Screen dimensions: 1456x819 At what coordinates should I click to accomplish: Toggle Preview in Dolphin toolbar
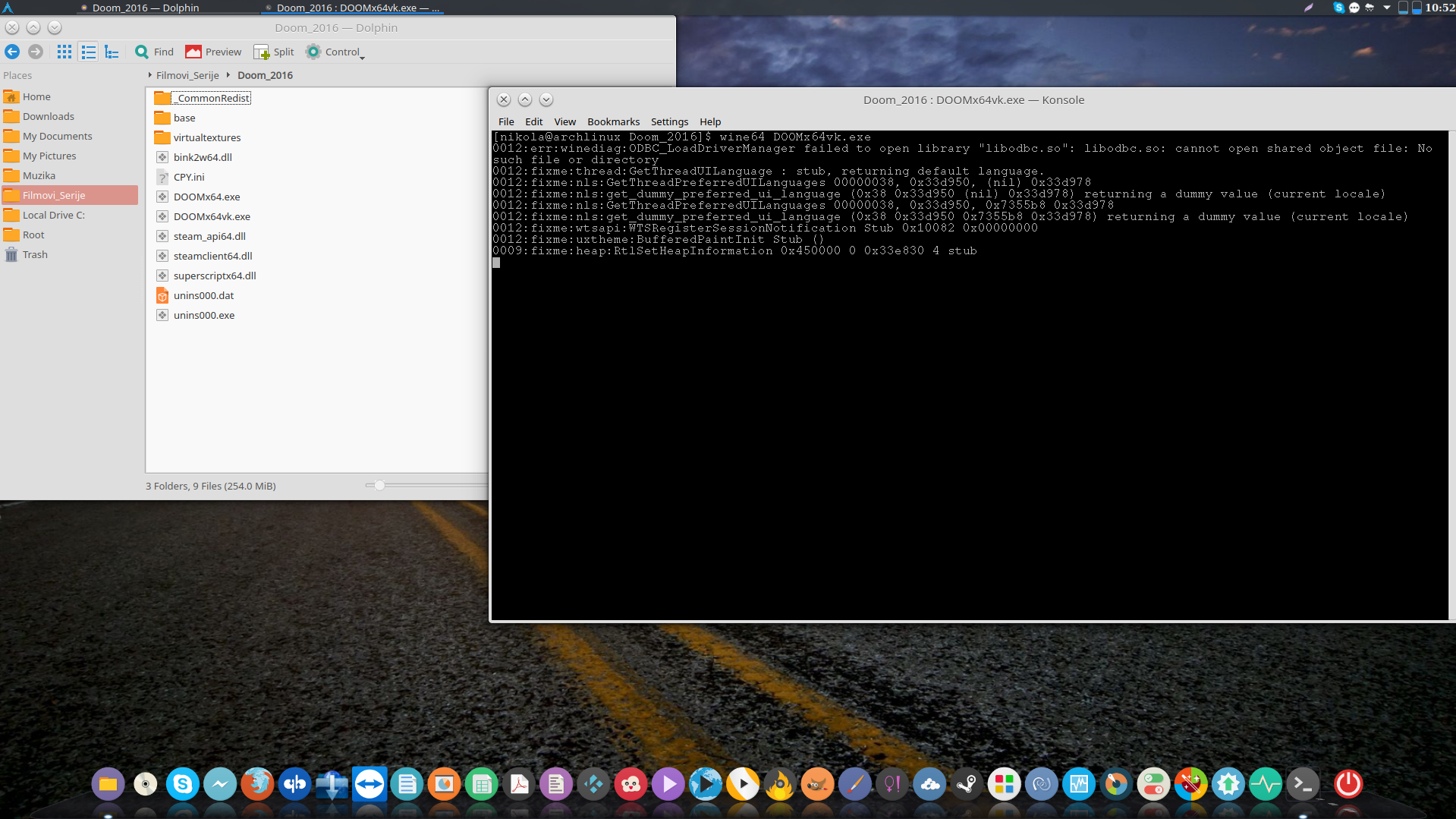tap(213, 52)
